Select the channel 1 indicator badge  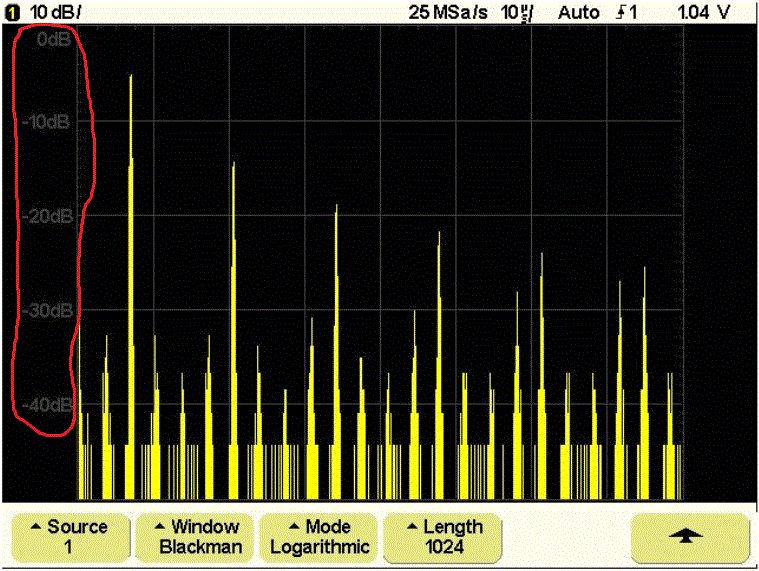pyautogui.click(x=12, y=13)
